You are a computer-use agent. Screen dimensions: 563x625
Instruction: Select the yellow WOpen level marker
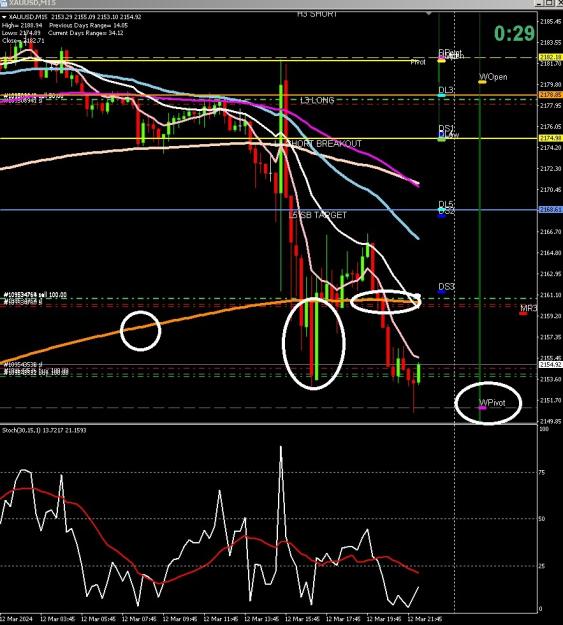click(482, 82)
